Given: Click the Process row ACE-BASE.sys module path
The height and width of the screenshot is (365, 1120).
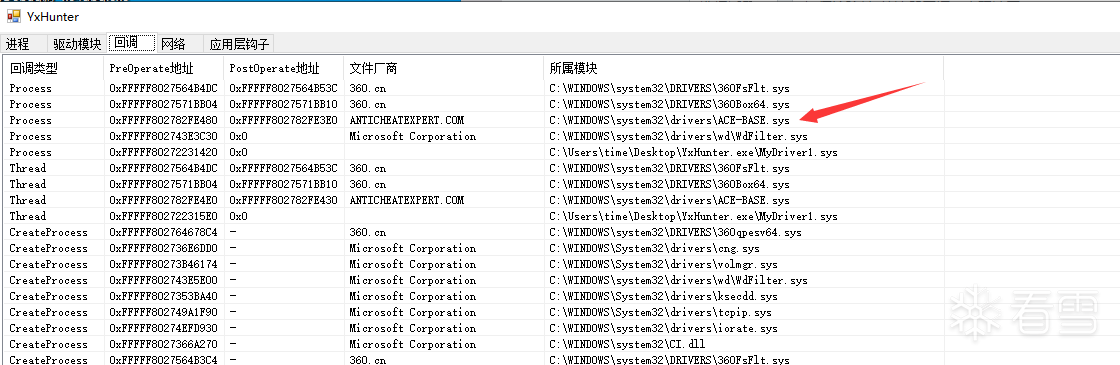Looking at the screenshot, I should 669,120.
